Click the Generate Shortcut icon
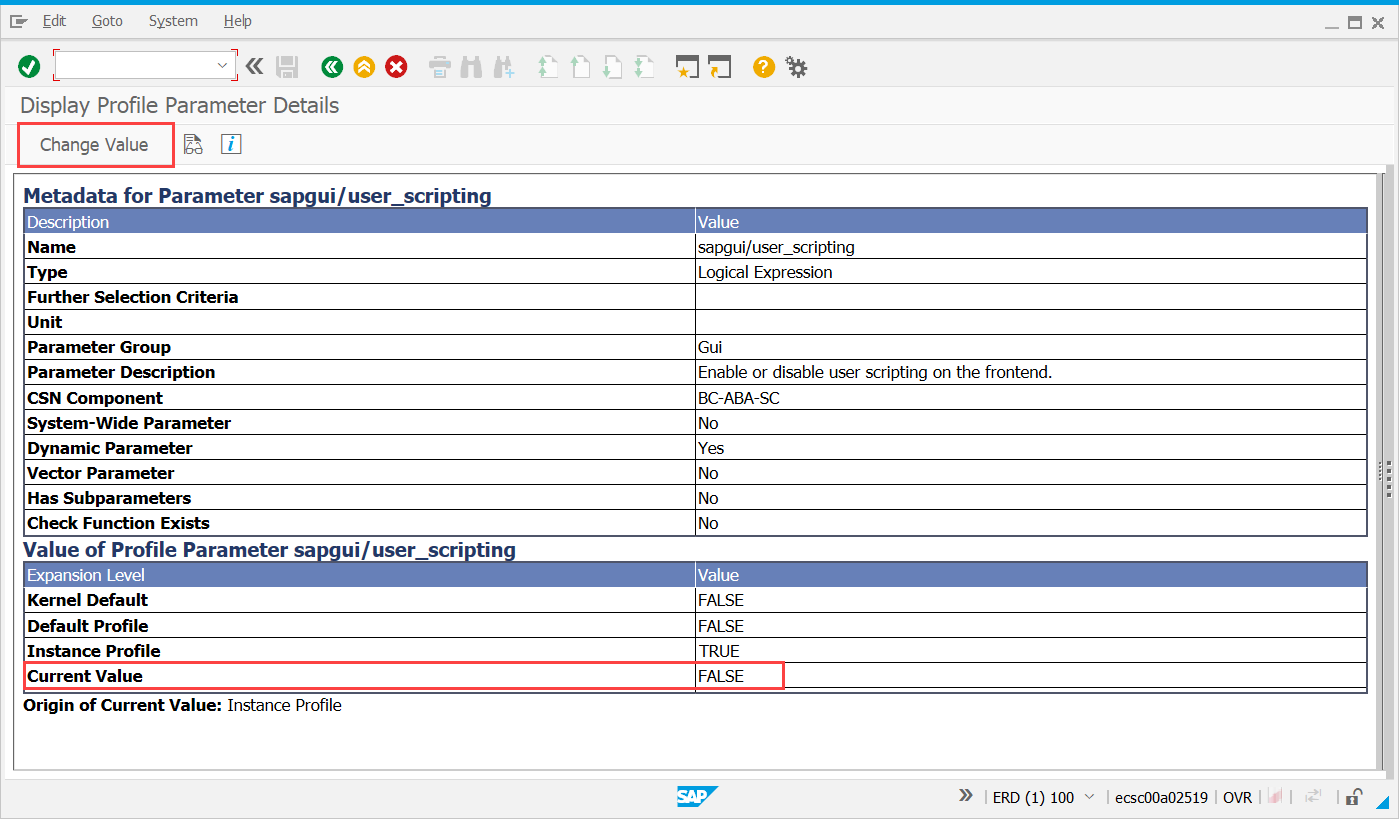 click(x=720, y=67)
